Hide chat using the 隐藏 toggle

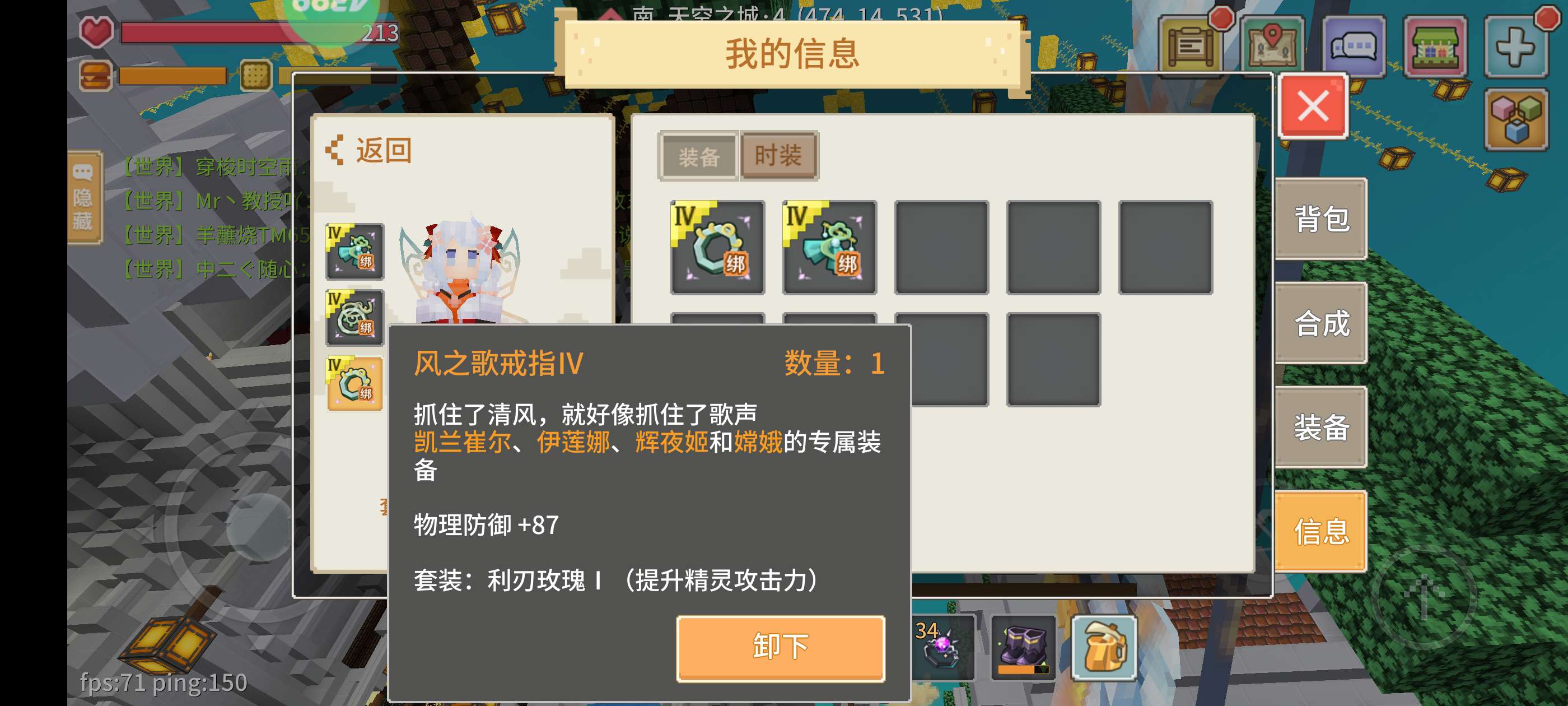pyautogui.click(x=84, y=197)
